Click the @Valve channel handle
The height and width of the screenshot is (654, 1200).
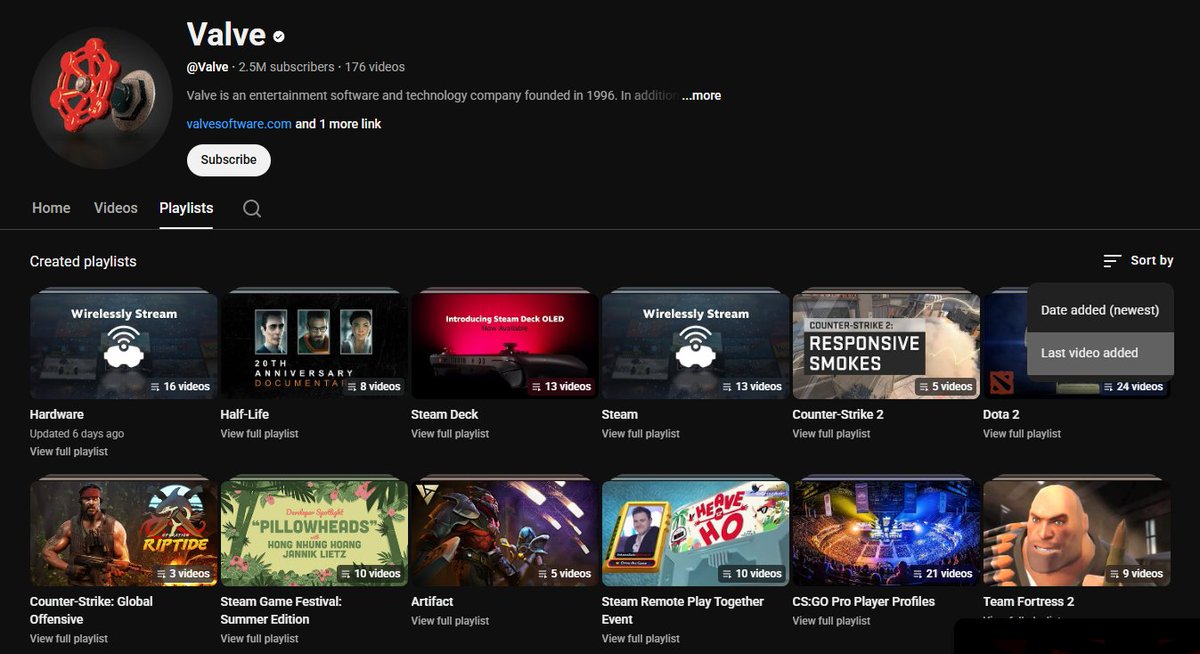pyautogui.click(x=208, y=67)
